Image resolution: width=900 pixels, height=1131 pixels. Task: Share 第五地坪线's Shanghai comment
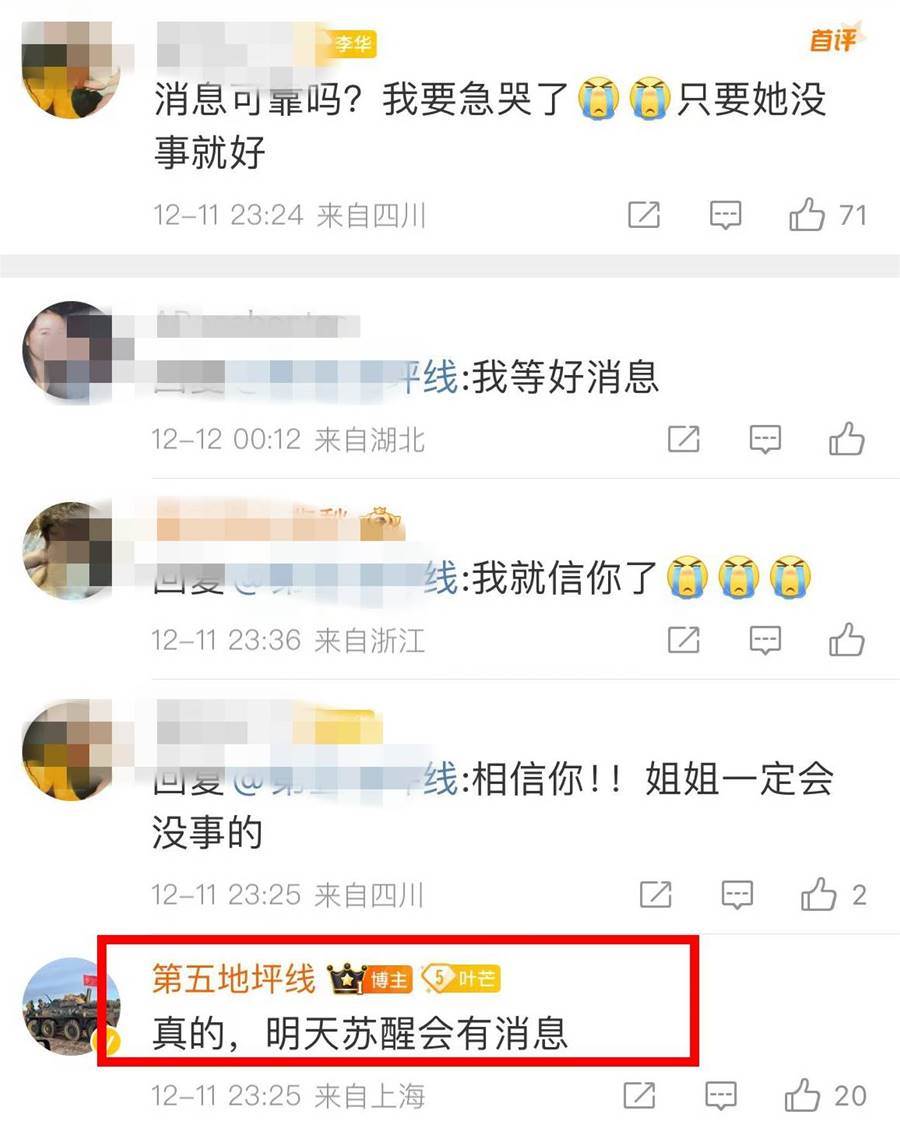click(640, 1095)
